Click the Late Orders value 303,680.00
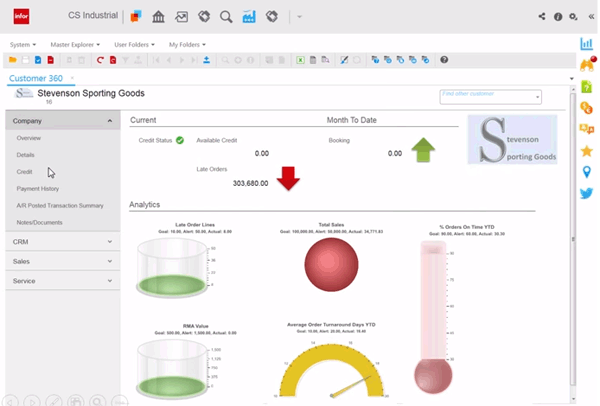The image size is (600, 406). (250, 183)
